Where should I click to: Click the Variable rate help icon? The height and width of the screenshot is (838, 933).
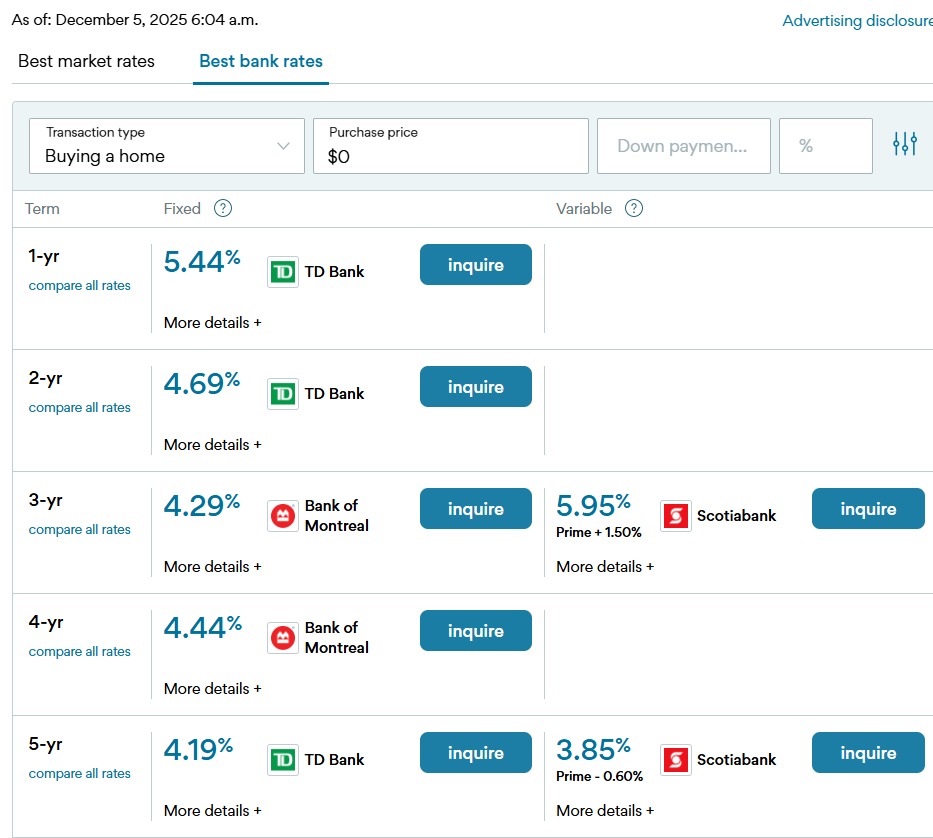[x=633, y=208]
